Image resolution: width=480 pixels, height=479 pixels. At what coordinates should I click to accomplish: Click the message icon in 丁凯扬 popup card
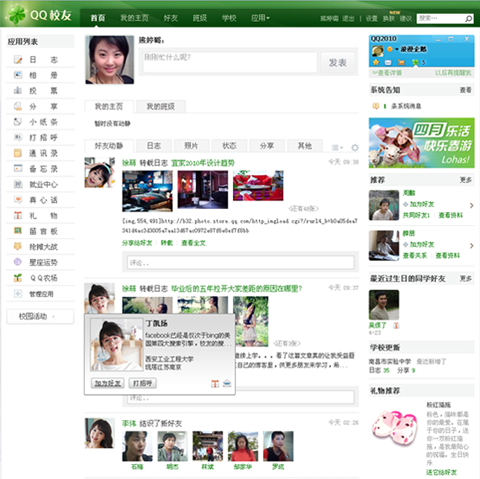tap(227, 384)
